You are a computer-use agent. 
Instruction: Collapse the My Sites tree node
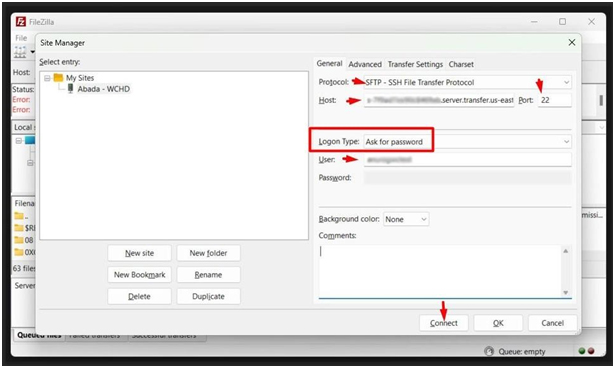tap(47, 78)
